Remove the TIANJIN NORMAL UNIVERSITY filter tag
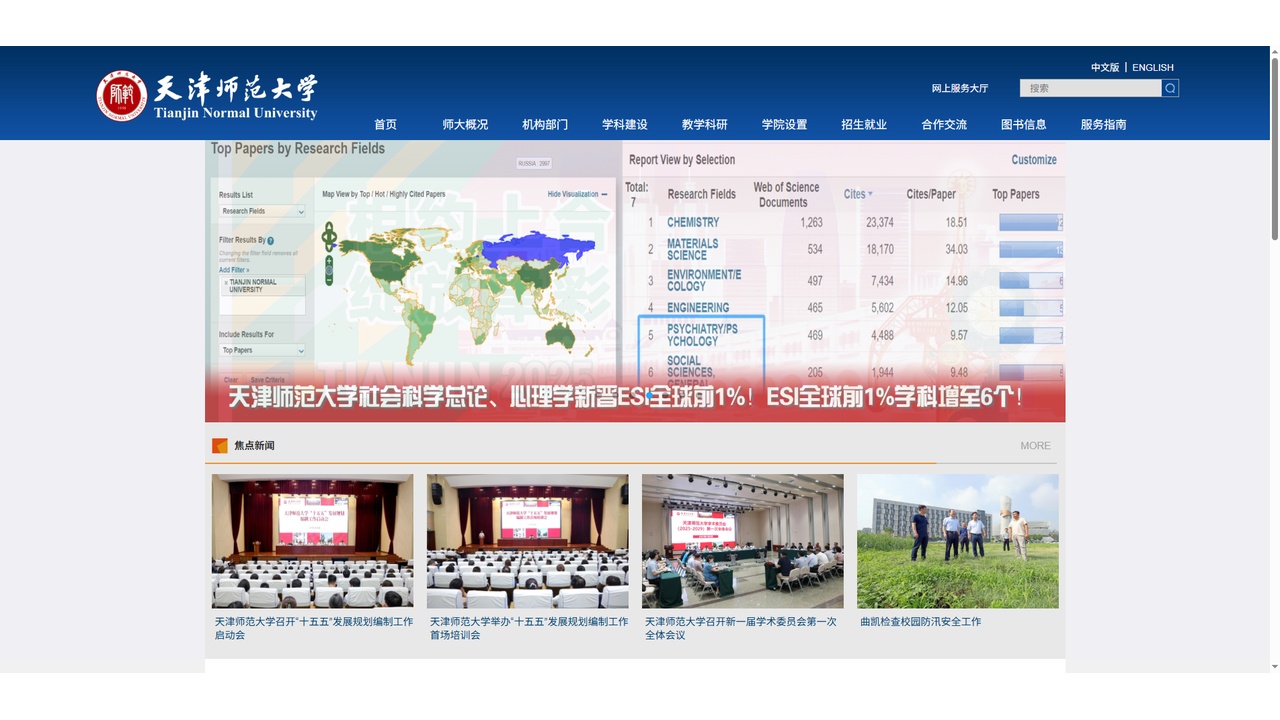 (226, 282)
